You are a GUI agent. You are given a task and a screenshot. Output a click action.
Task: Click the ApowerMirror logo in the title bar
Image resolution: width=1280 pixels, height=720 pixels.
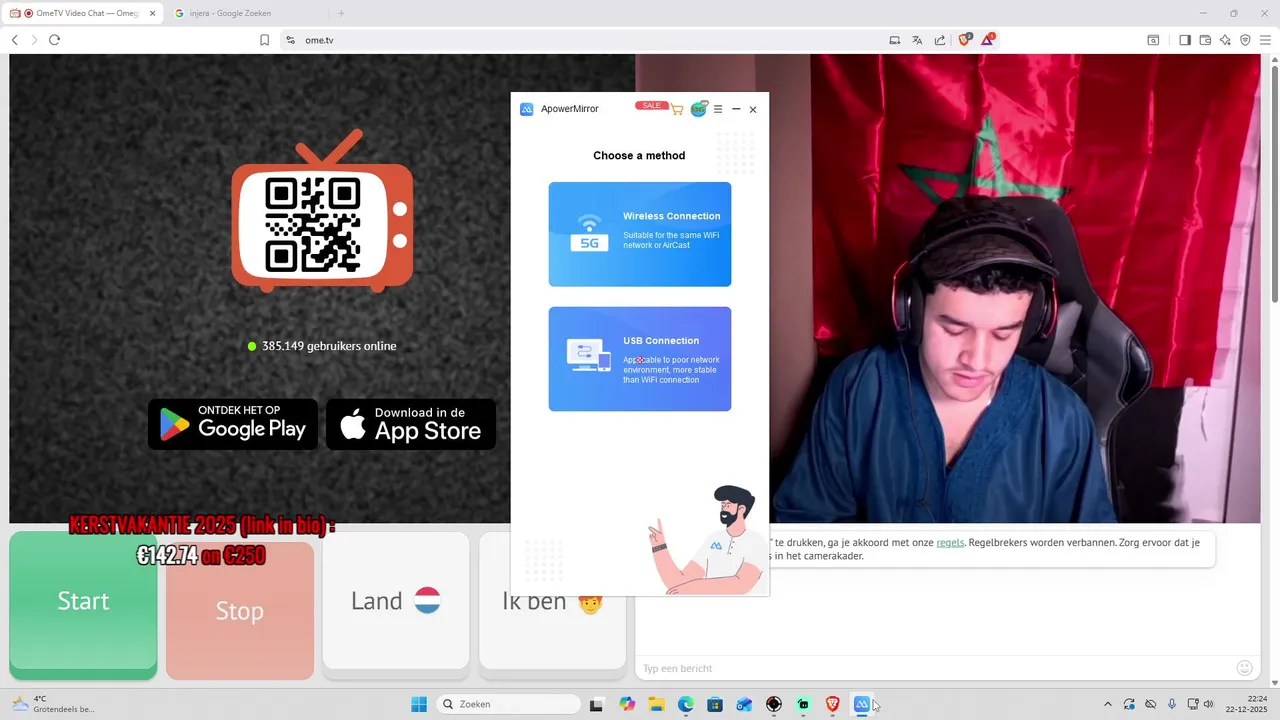click(527, 109)
